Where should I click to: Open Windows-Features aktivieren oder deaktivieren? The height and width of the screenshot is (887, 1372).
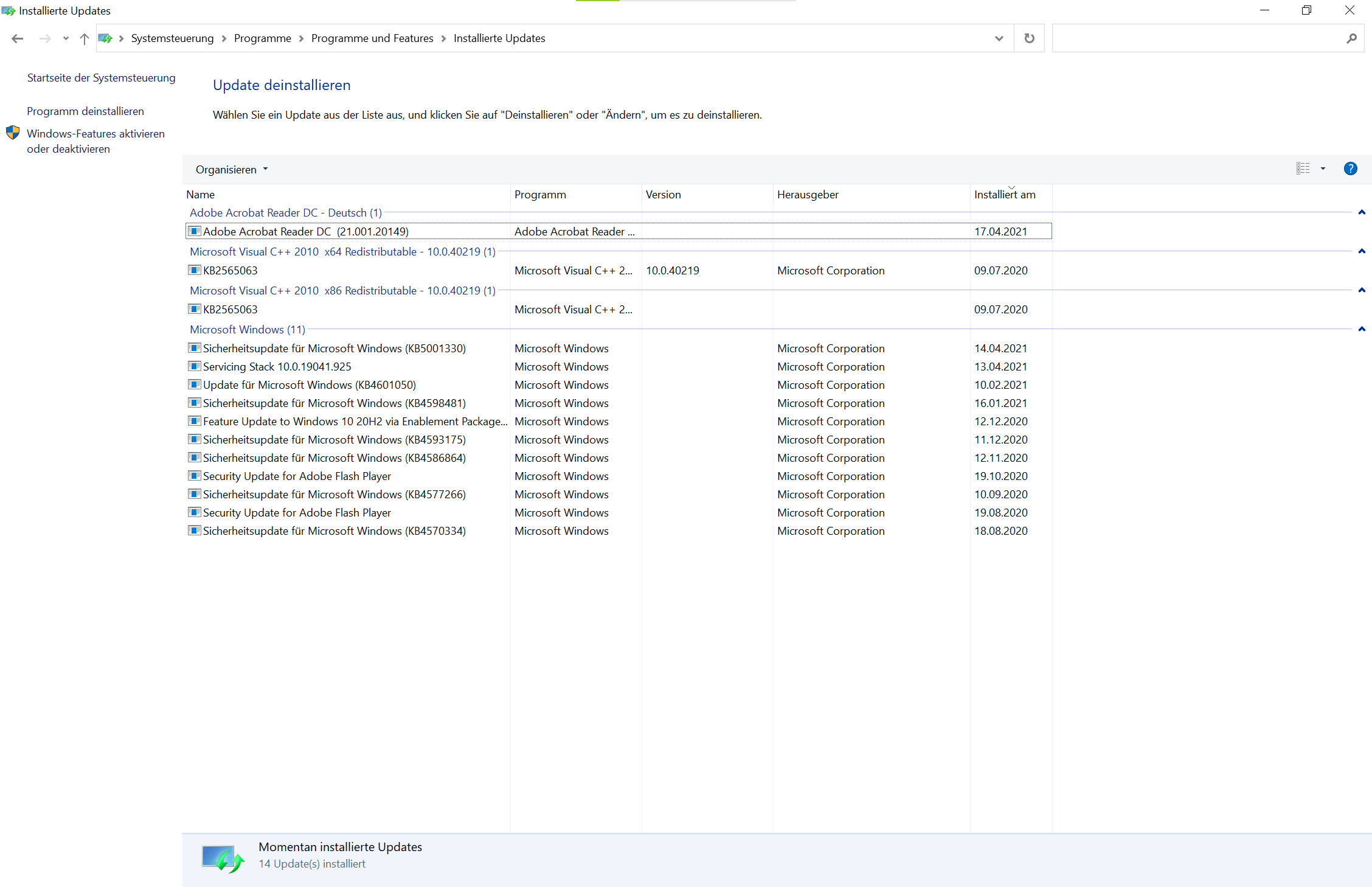tap(95, 141)
